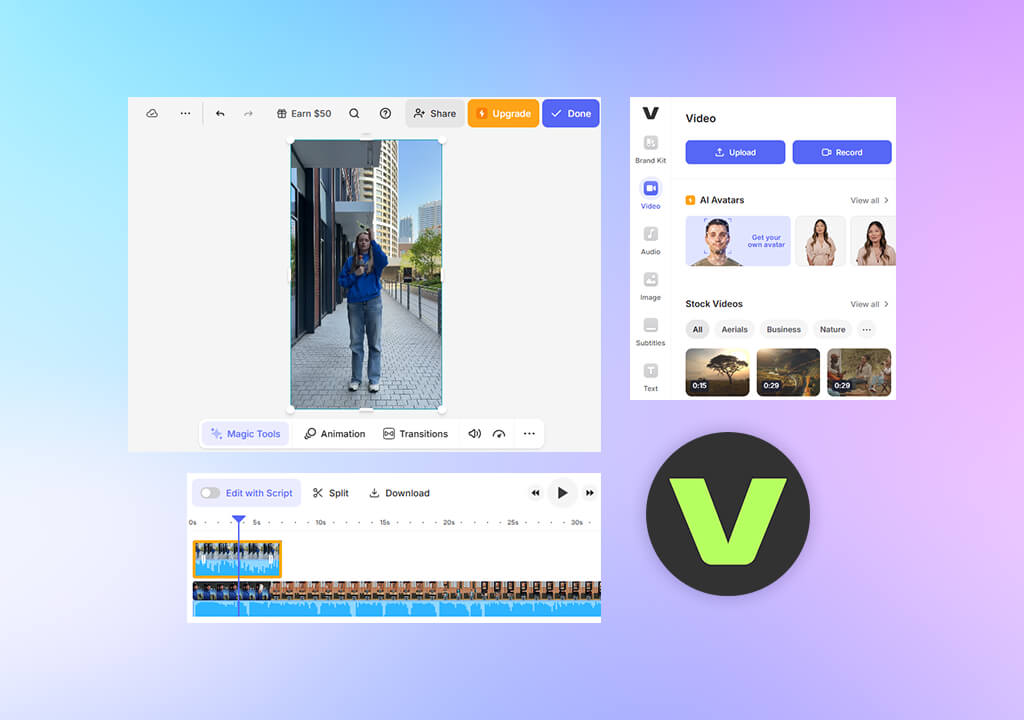Open the three-dot menu beside the cloud icon

tap(185, 114)
